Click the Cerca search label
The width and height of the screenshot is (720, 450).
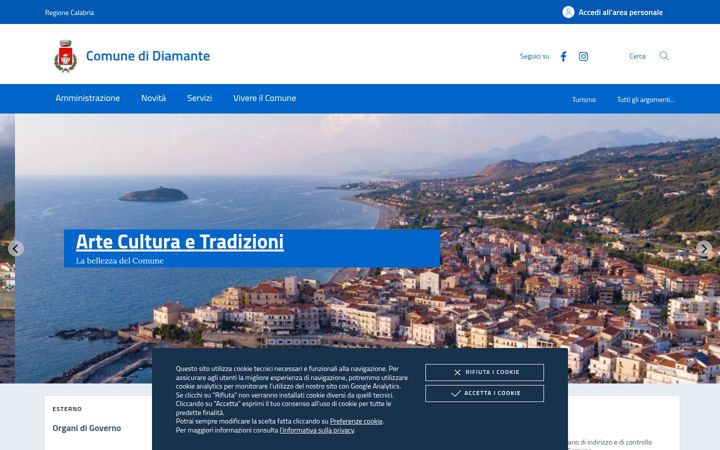(637, 56)
